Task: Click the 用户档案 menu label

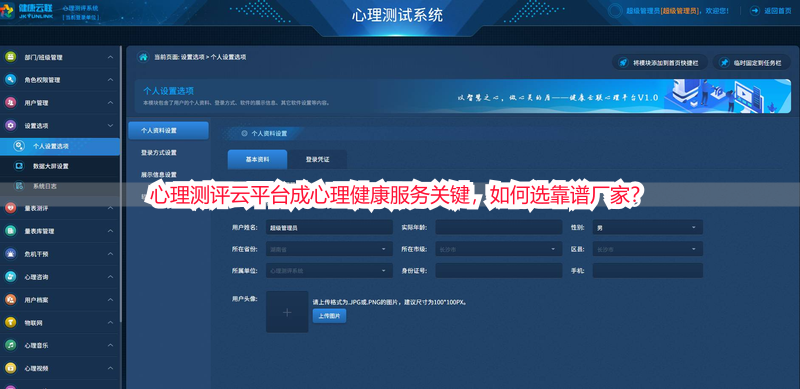Action: pos(36,300)
